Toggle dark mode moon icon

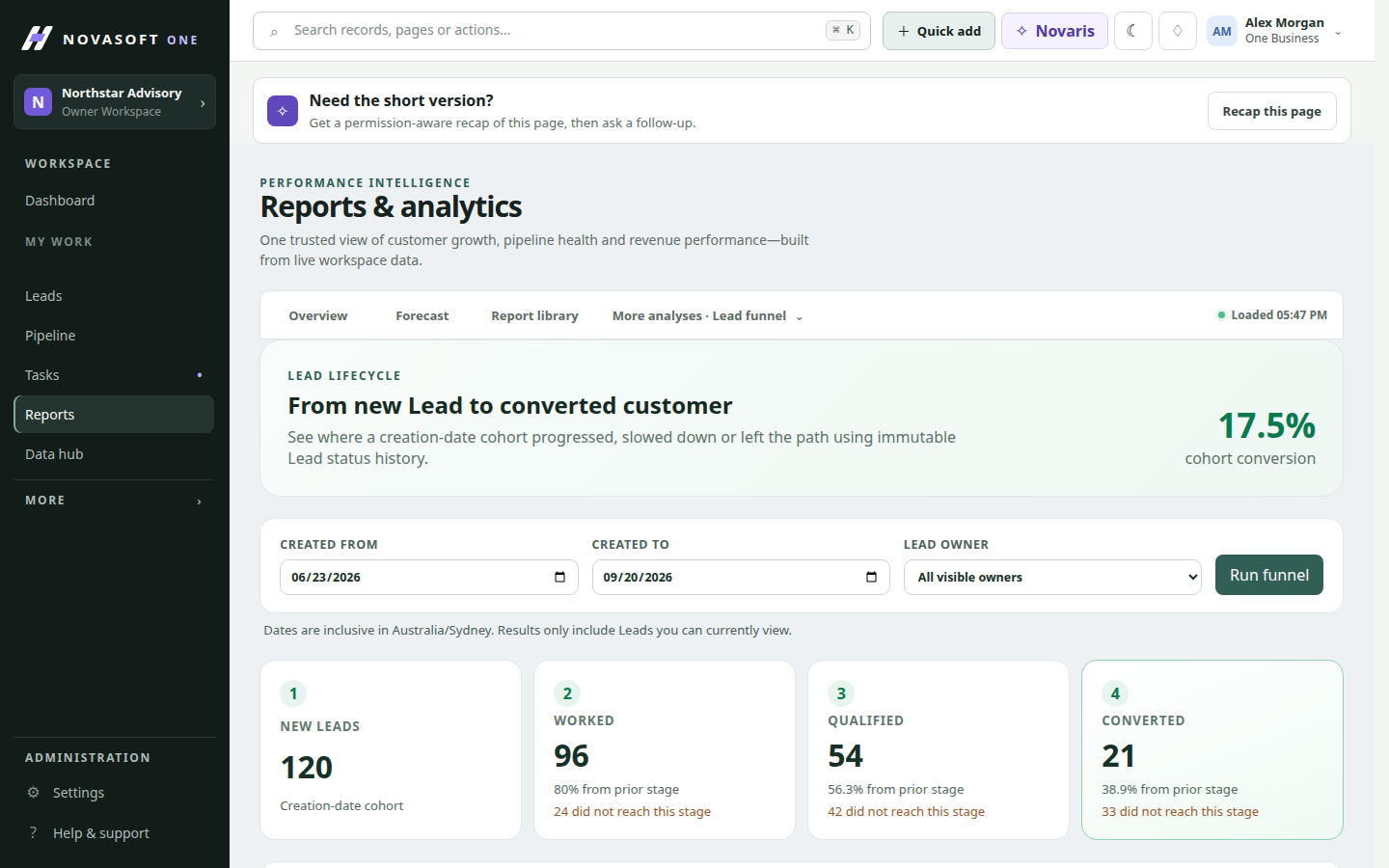pos(1132,31)
